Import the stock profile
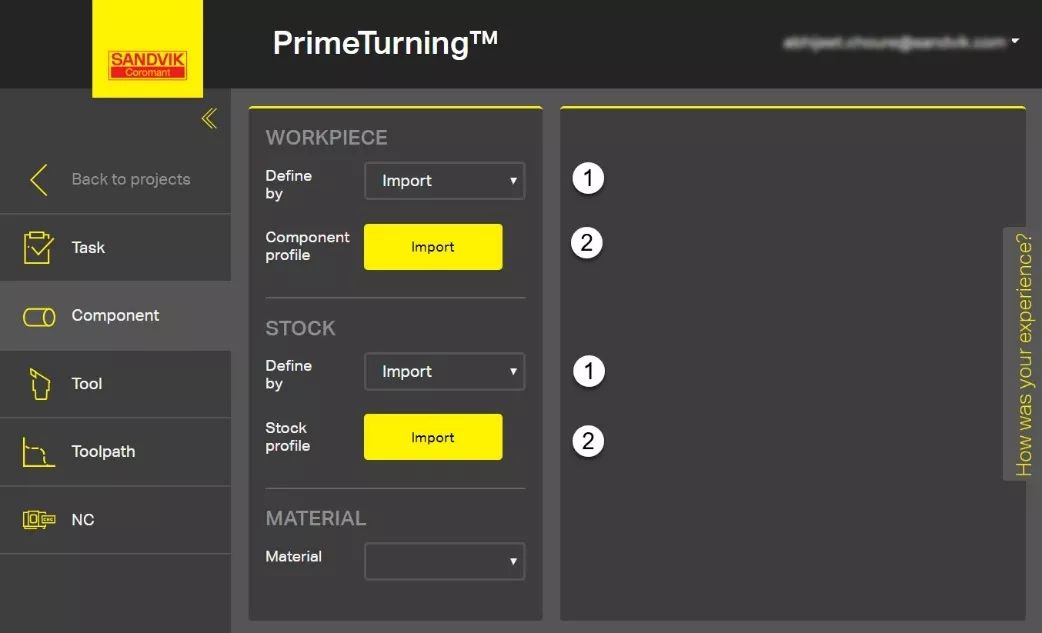This screenshot has height=633, width=1042. tap(433, 437)
